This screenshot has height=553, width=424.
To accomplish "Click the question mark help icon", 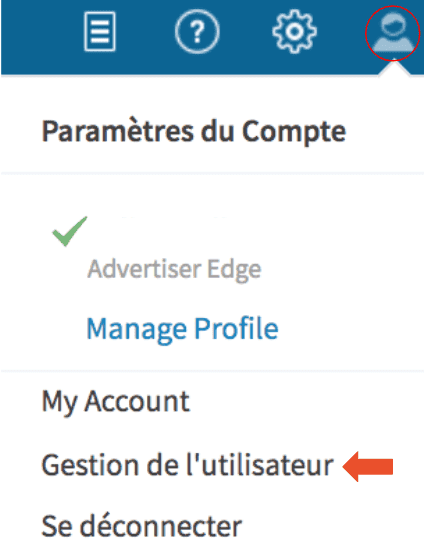I will (x=197, y=31).
